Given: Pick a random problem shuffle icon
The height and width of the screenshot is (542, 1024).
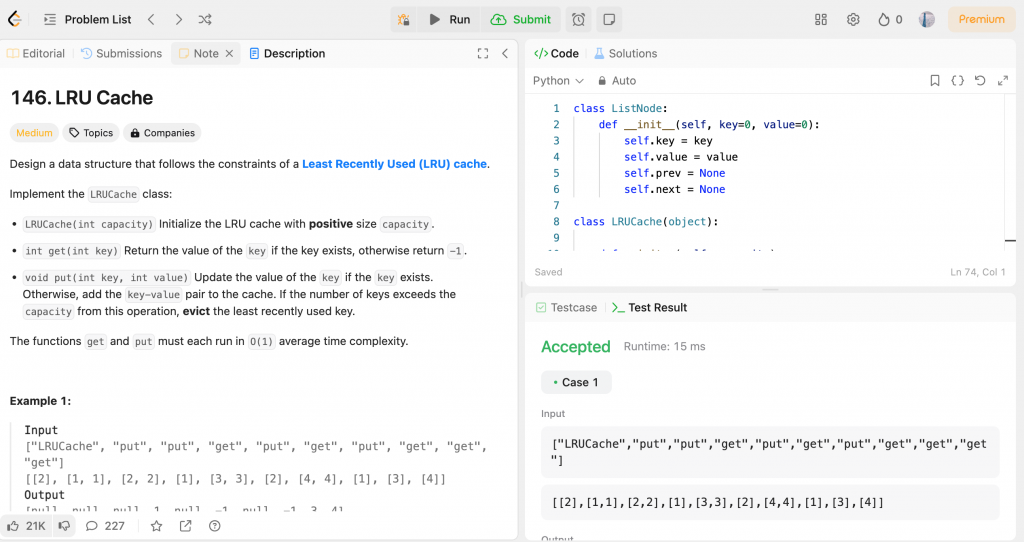Looking at the screenshot, I should click(205, 20).
